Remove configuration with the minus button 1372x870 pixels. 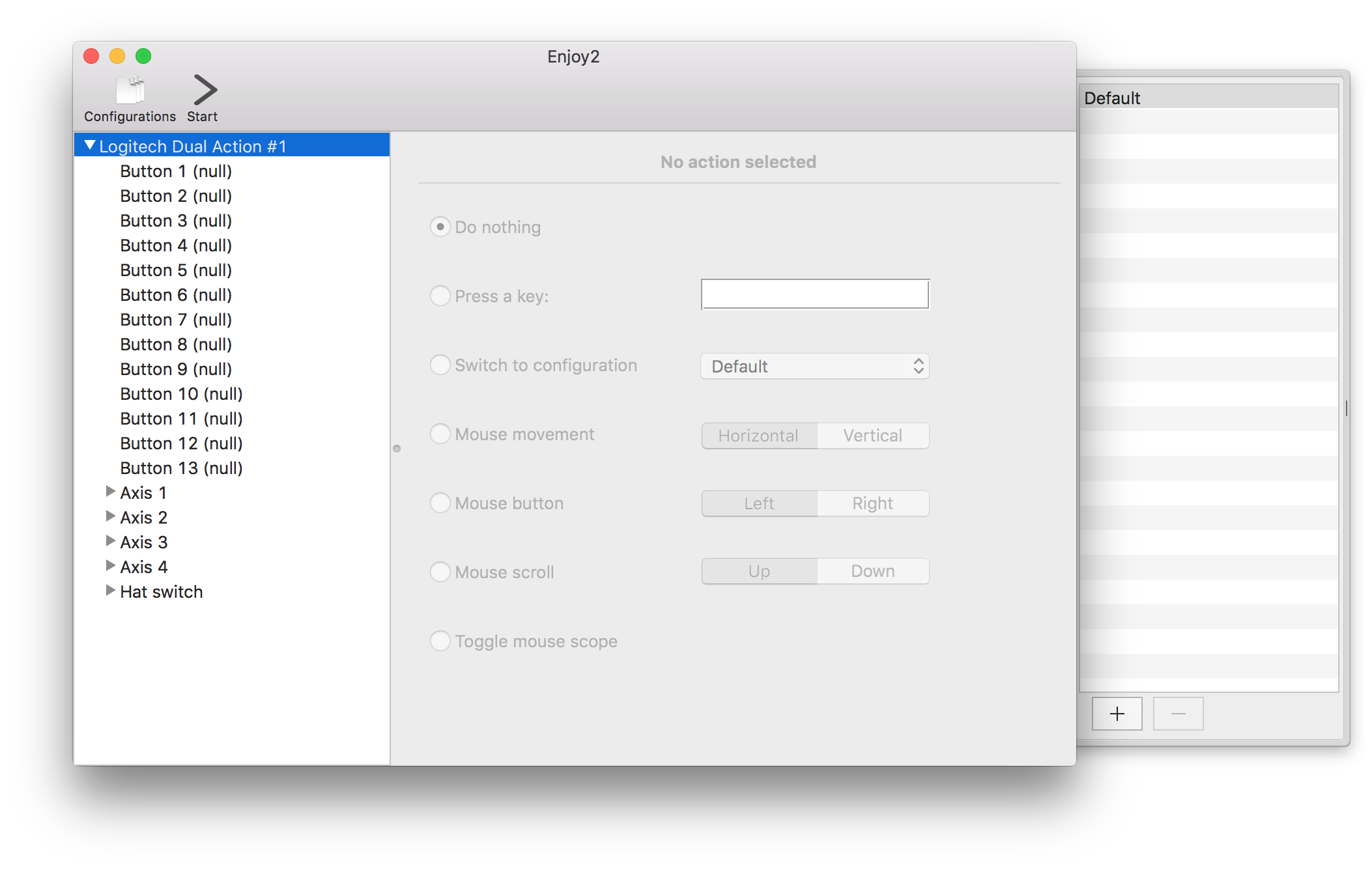pyautogui.click(x=1178, y=714)
